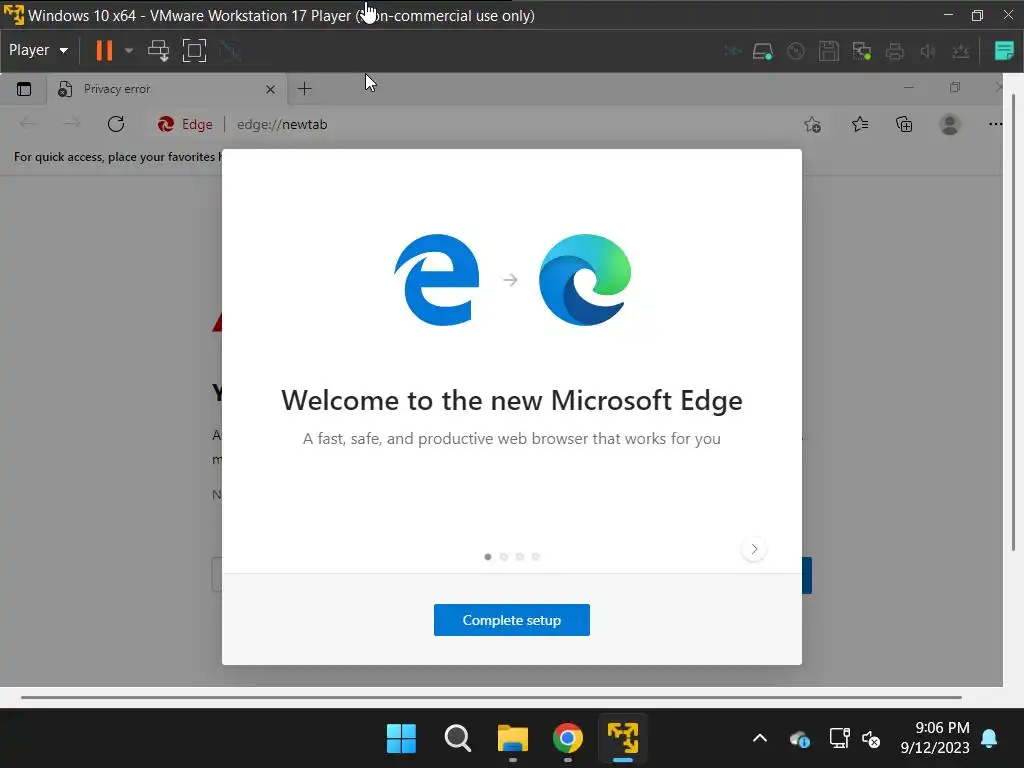Open the Favorites list icon
The image size is (1024, 768).
(860, 124)
